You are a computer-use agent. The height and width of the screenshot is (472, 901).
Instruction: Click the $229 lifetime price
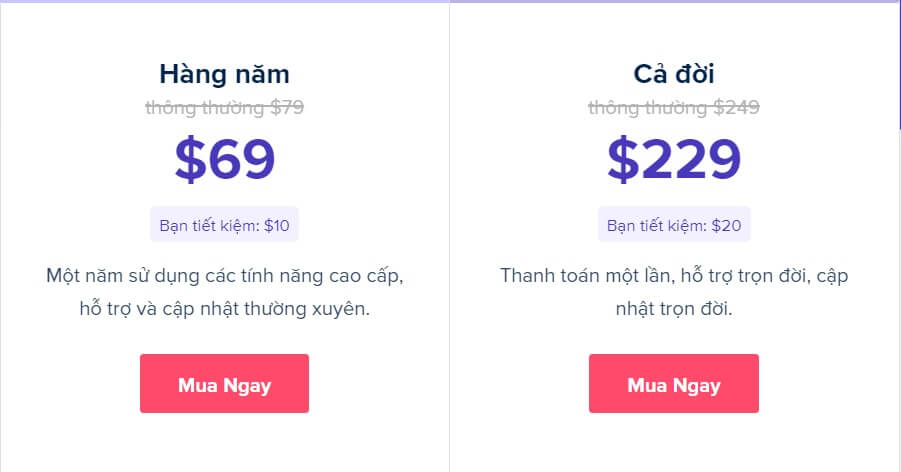pos(674,159)
